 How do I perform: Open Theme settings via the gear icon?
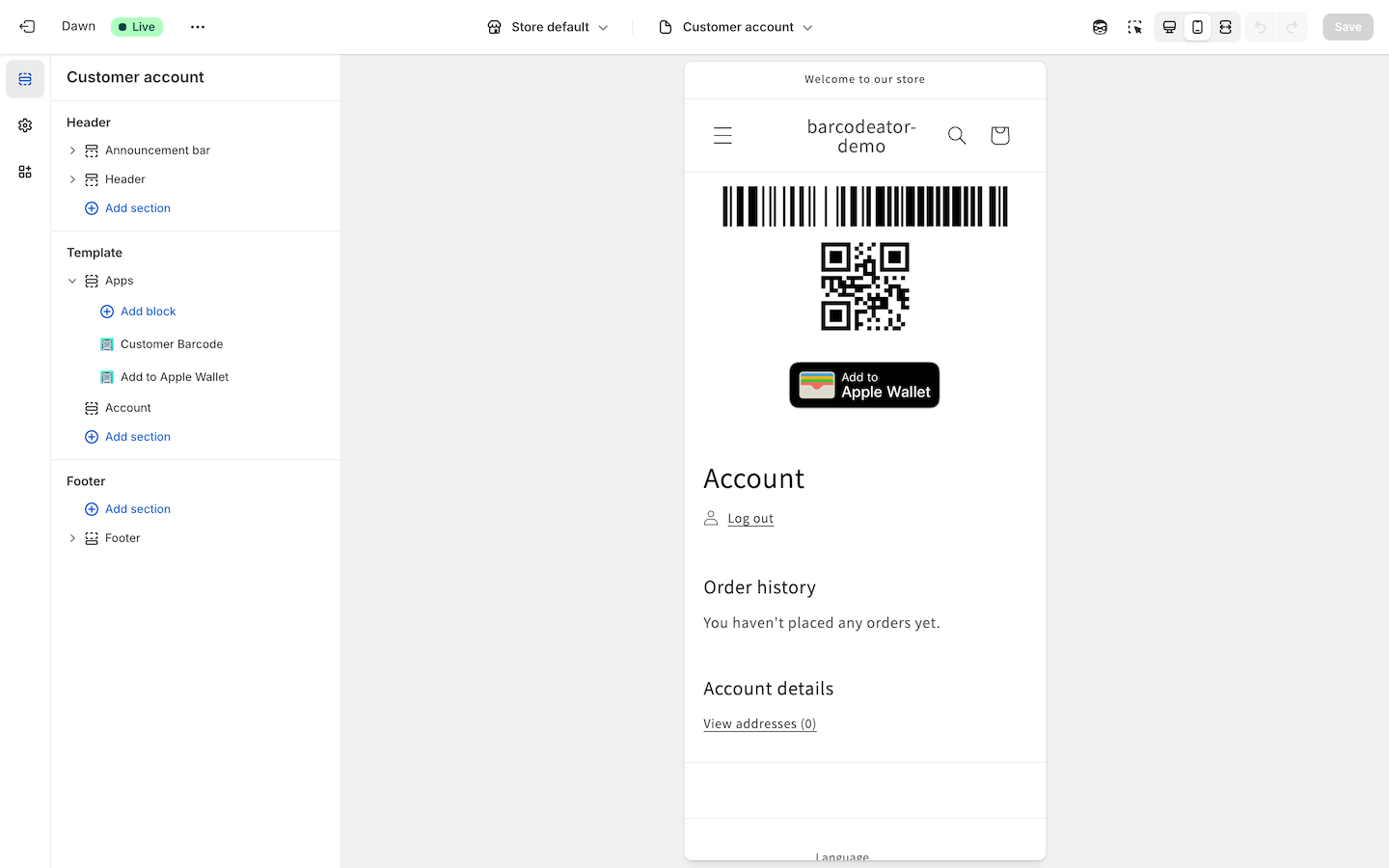[x=24, y=124]
